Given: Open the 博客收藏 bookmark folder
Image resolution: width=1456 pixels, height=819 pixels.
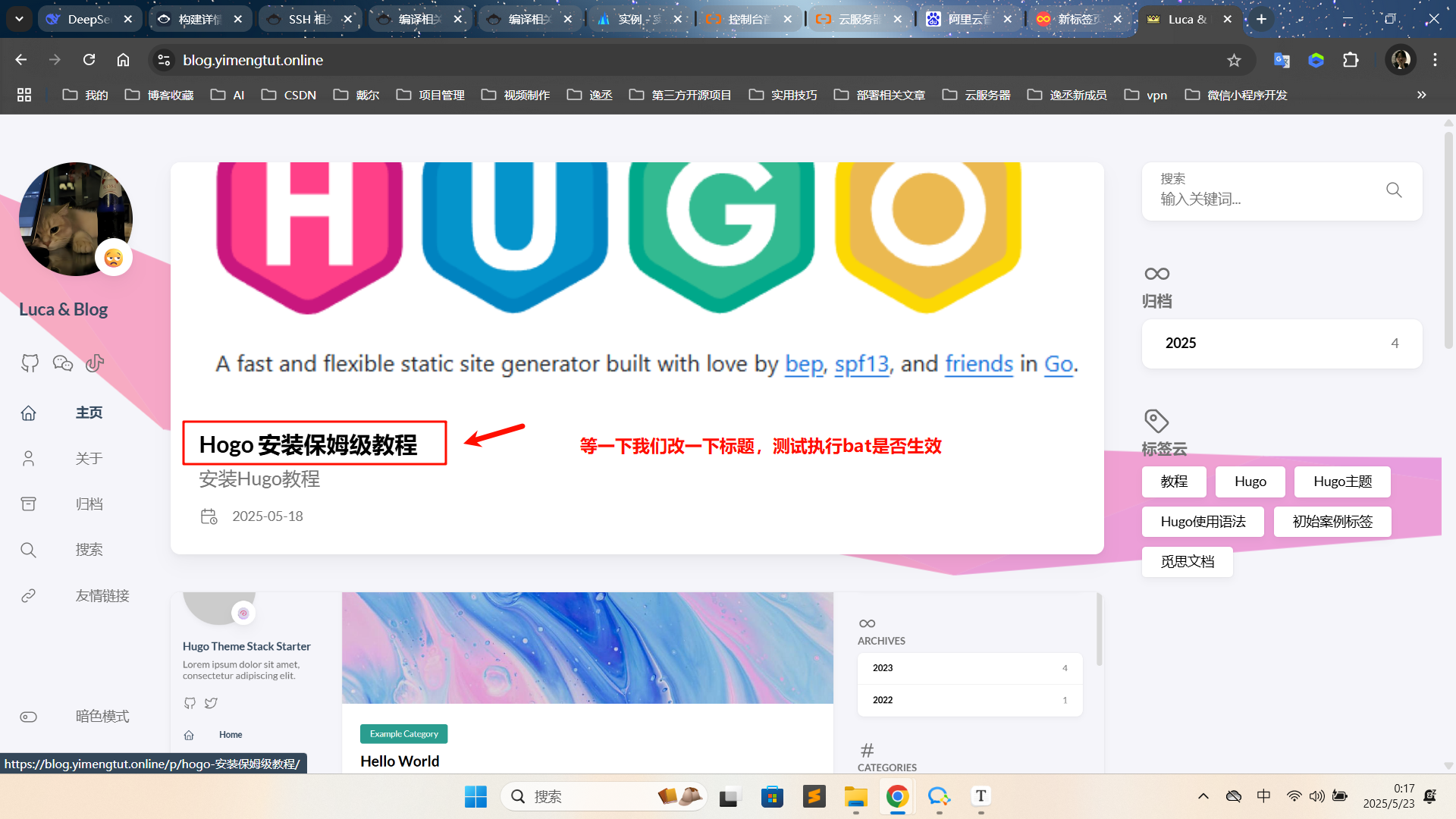Looking at the screenshot, I should click(x=159, y=95).
